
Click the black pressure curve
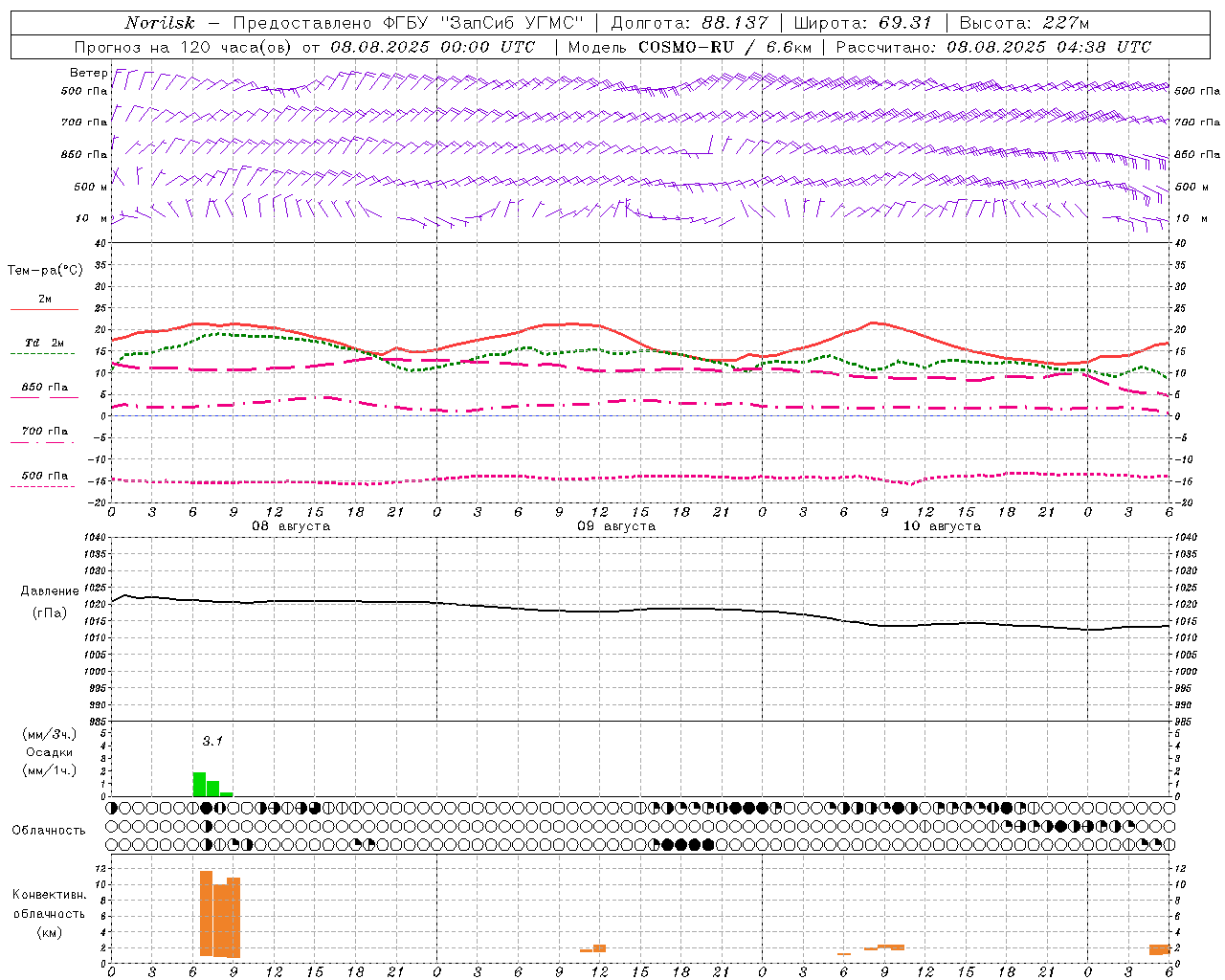(x=641, y=611)
